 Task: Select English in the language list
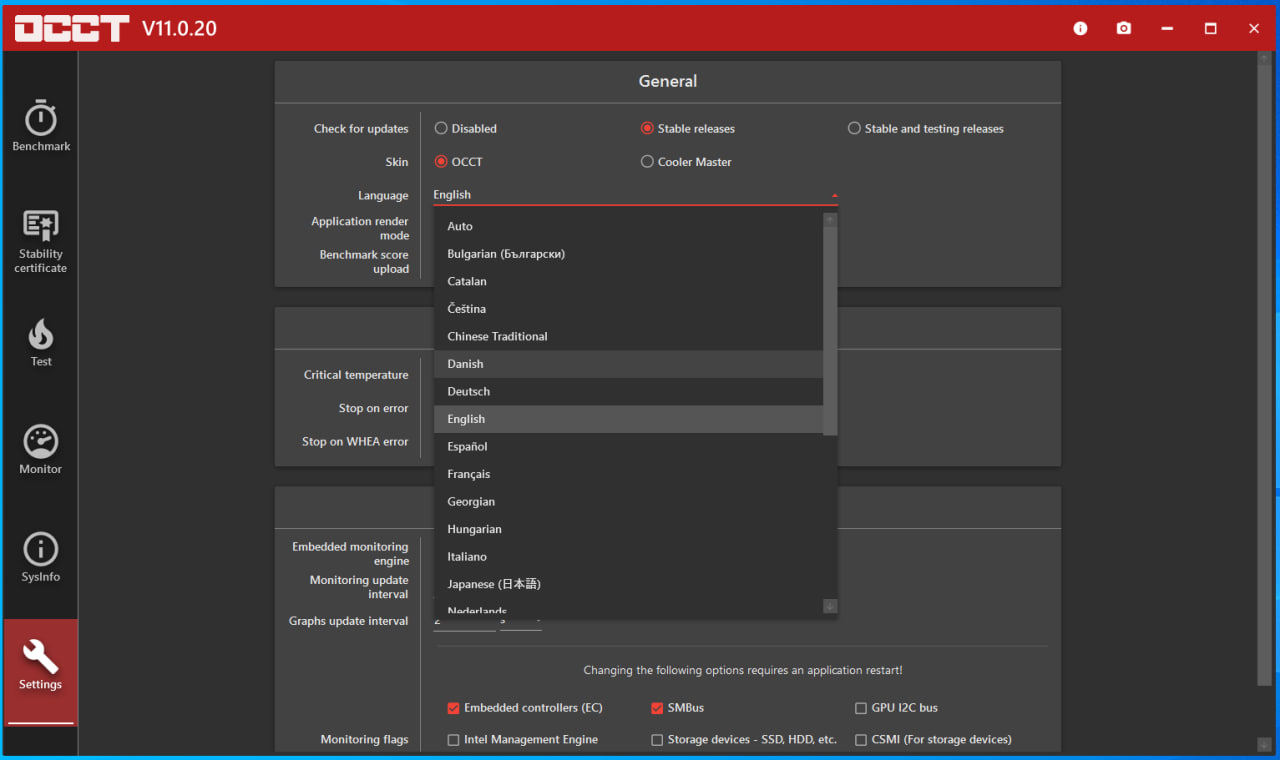628,419
